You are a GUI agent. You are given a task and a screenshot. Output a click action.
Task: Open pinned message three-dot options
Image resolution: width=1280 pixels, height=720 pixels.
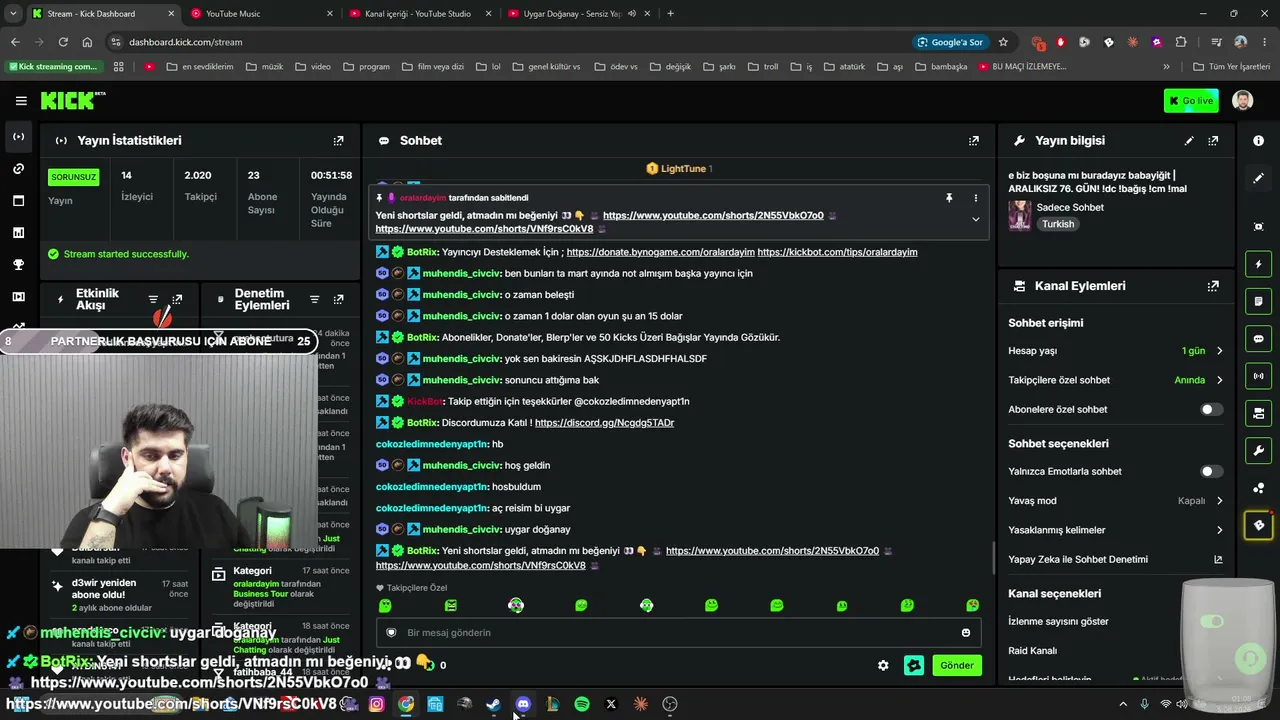(x=976, y=198)
